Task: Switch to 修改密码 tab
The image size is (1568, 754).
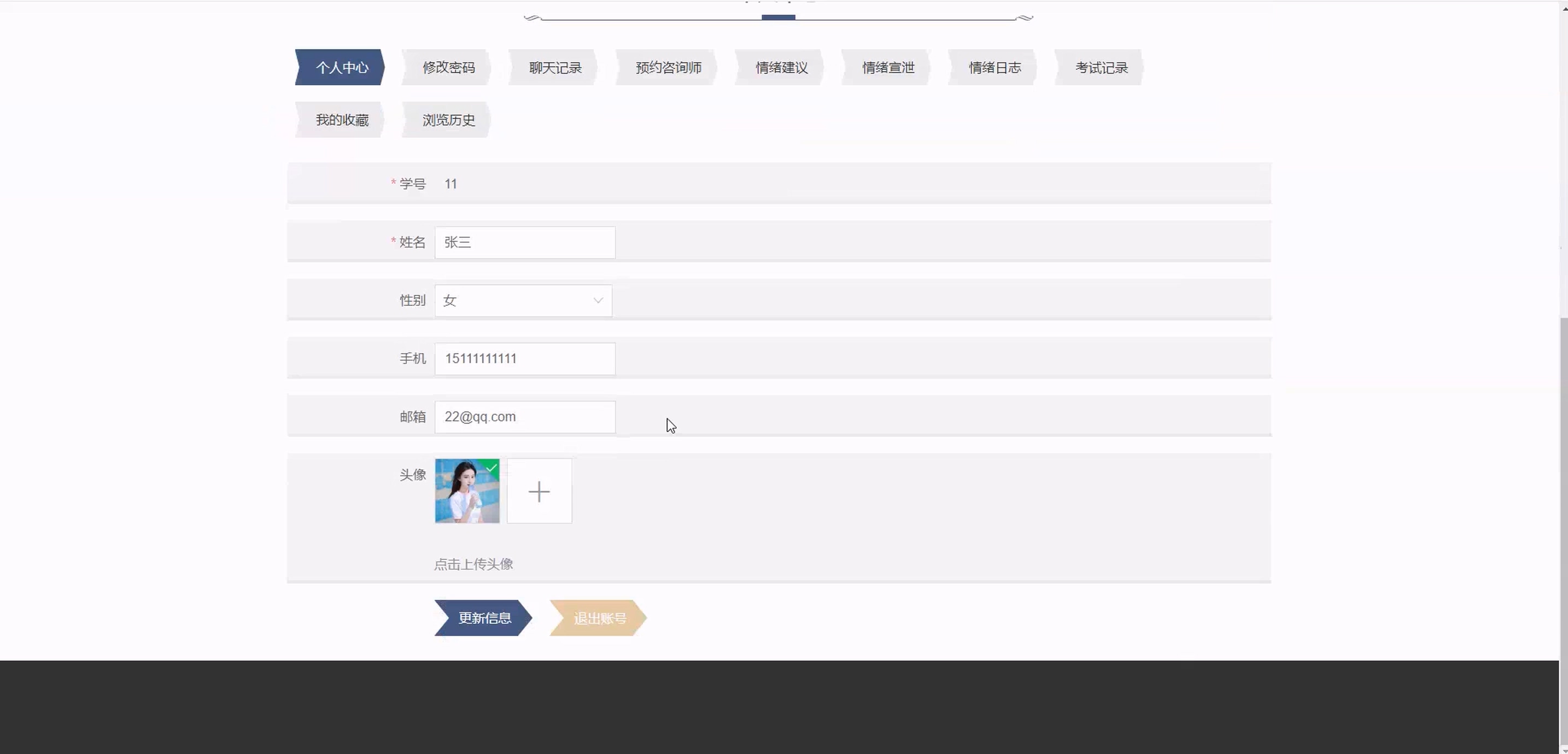Action: (448, 68)
